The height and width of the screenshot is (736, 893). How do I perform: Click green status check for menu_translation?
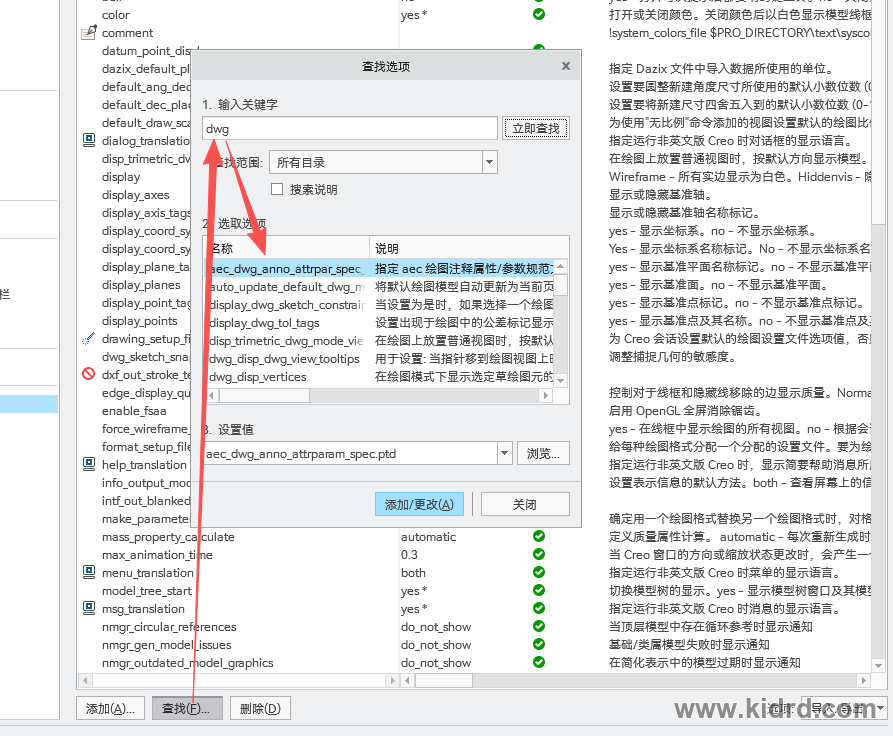click(x=539, y=572)
